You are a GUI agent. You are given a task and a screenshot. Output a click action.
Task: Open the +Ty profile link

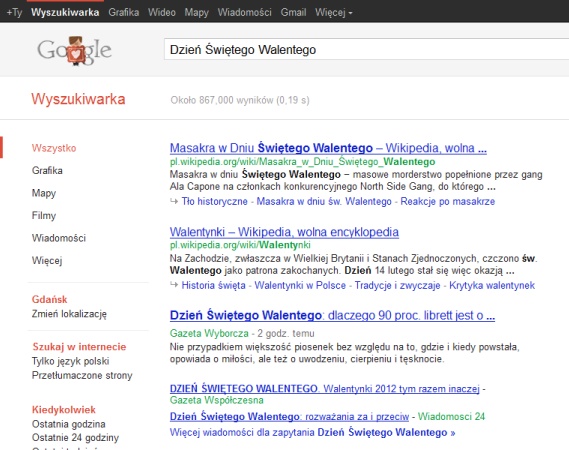click(x=15, y=12)
